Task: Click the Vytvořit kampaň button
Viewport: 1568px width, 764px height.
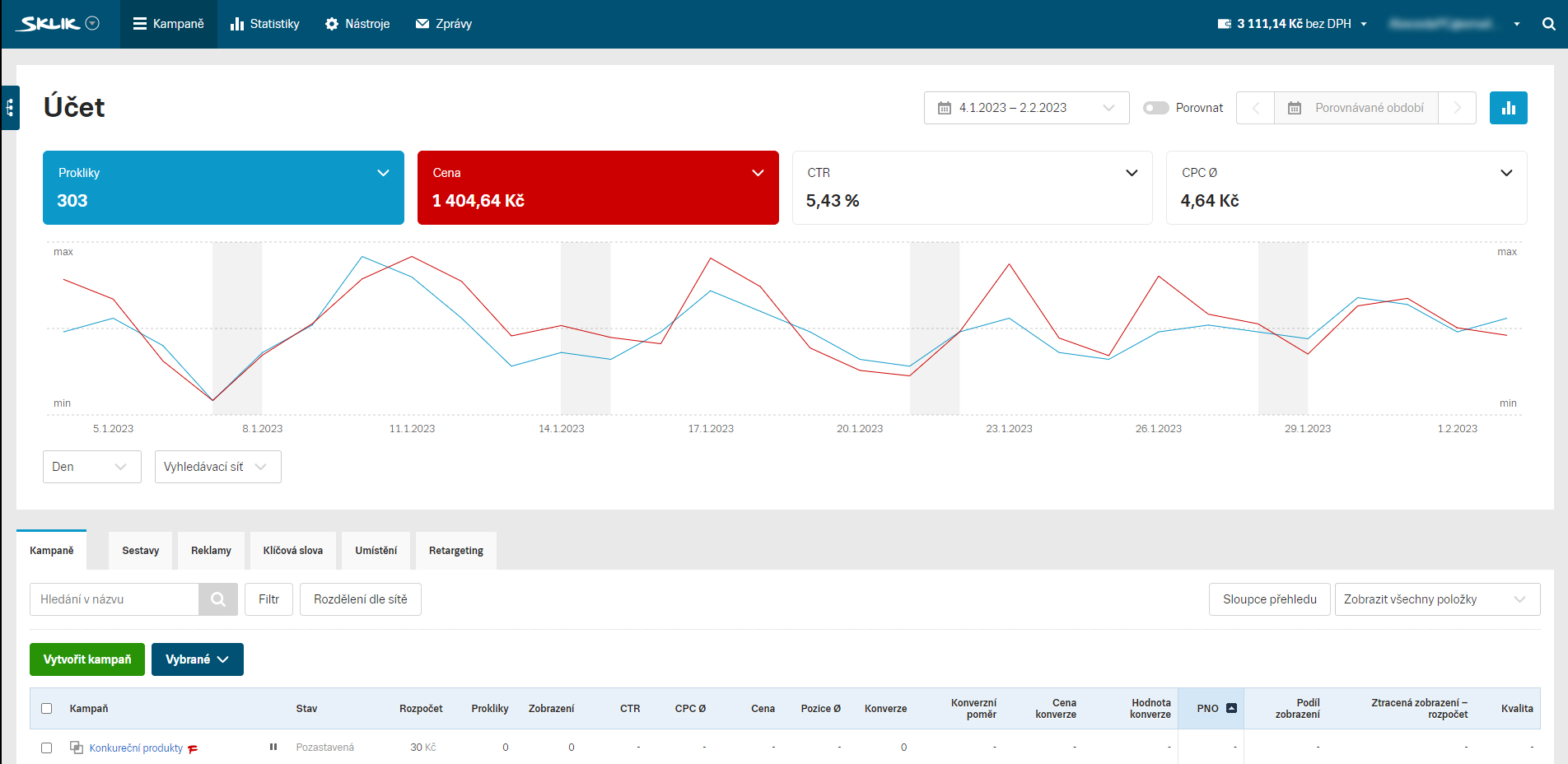Action: (x=87, y=659)
